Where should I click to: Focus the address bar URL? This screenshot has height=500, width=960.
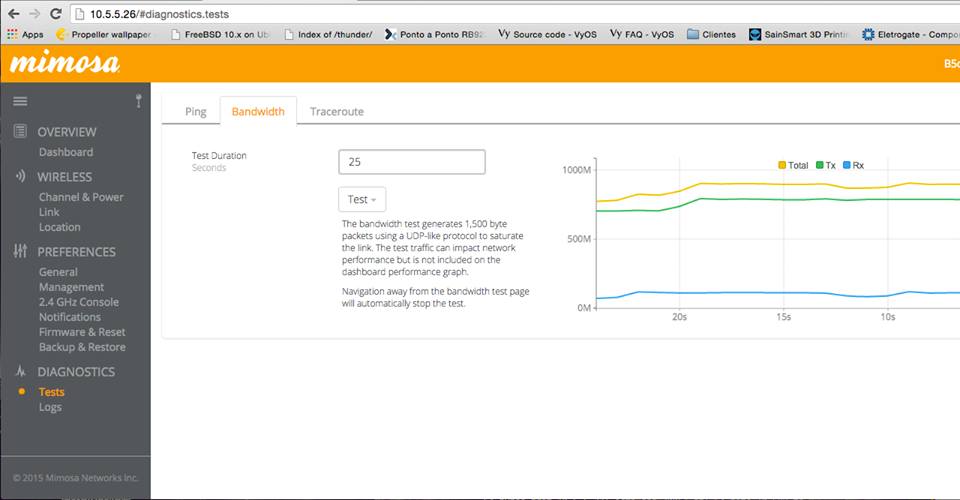point(160,13)
